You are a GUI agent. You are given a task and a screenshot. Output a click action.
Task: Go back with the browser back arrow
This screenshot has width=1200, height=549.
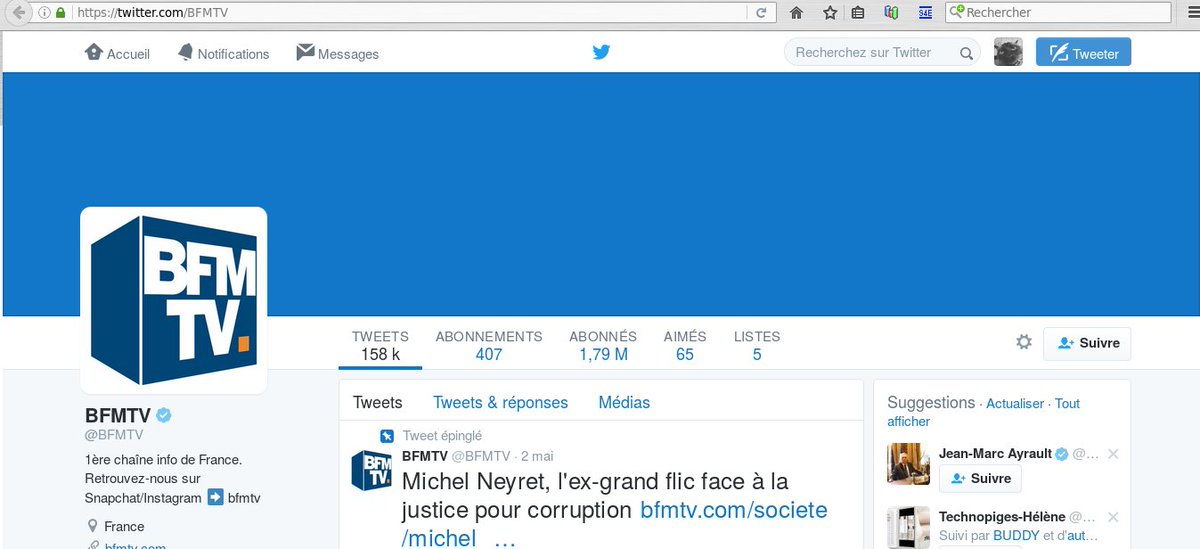pyautogui.click(x=18, y=13)
